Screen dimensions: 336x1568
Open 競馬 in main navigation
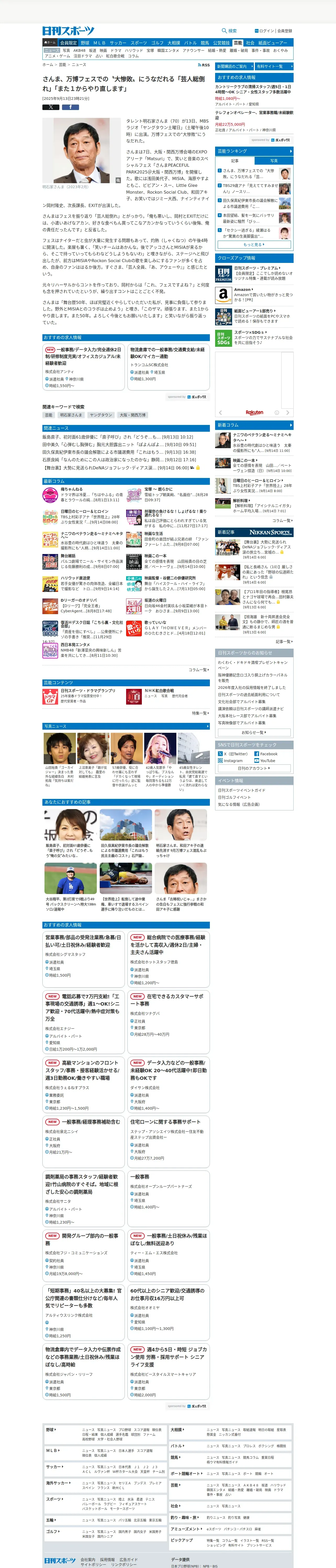(x=205, y=43)
